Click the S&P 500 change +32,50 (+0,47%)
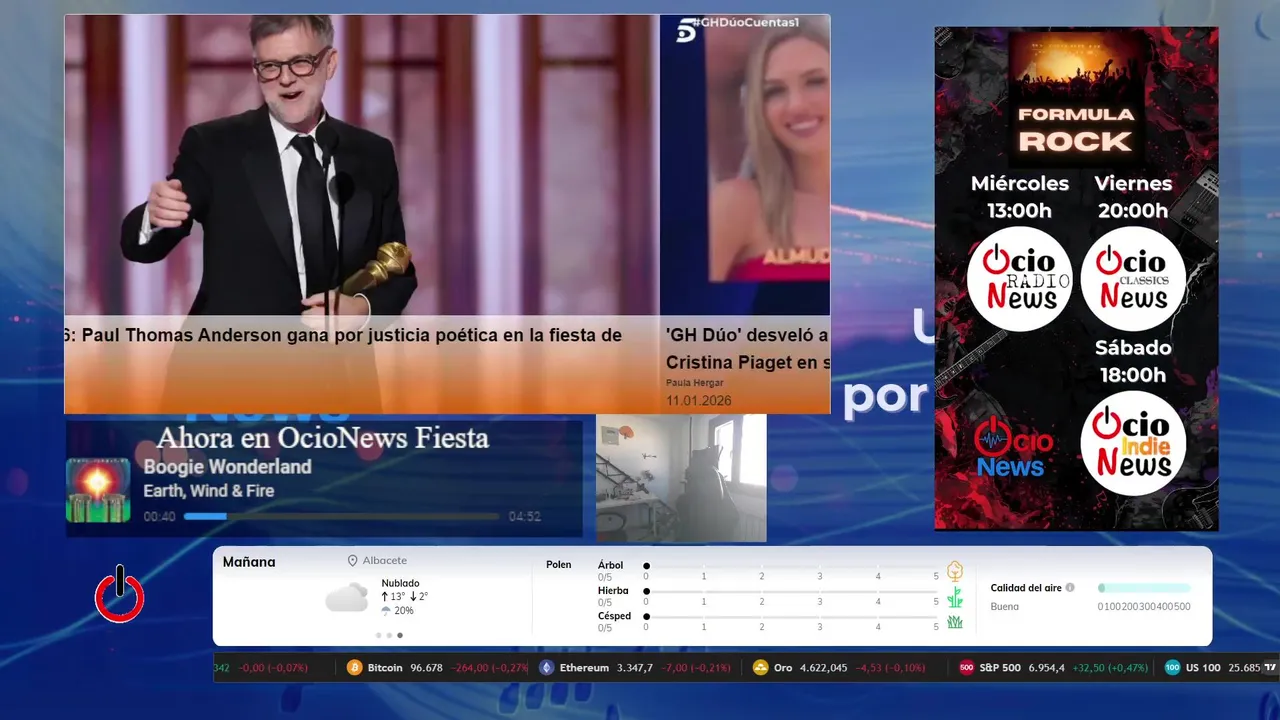The width and height of the screenshot is (1280, 720). pos(1109,668)
